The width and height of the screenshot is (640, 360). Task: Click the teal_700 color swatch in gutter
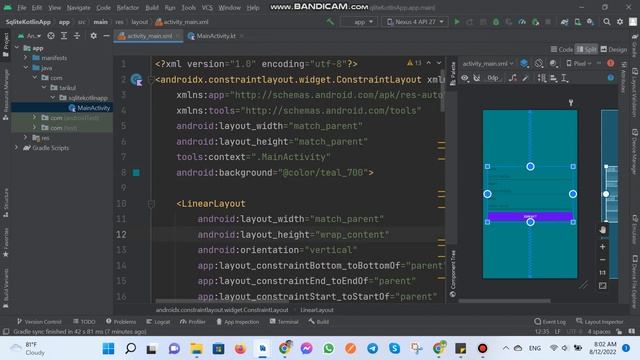(136, 173)
